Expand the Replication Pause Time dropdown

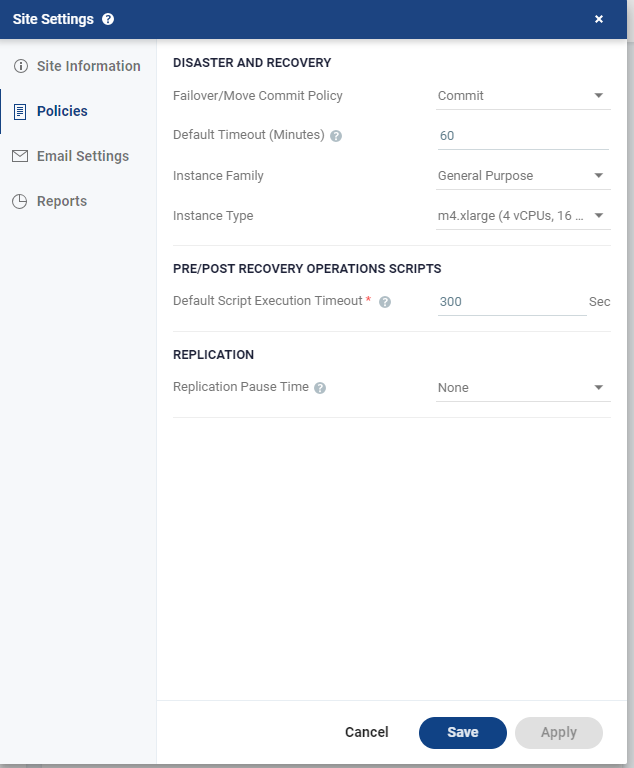pos(523,388)
